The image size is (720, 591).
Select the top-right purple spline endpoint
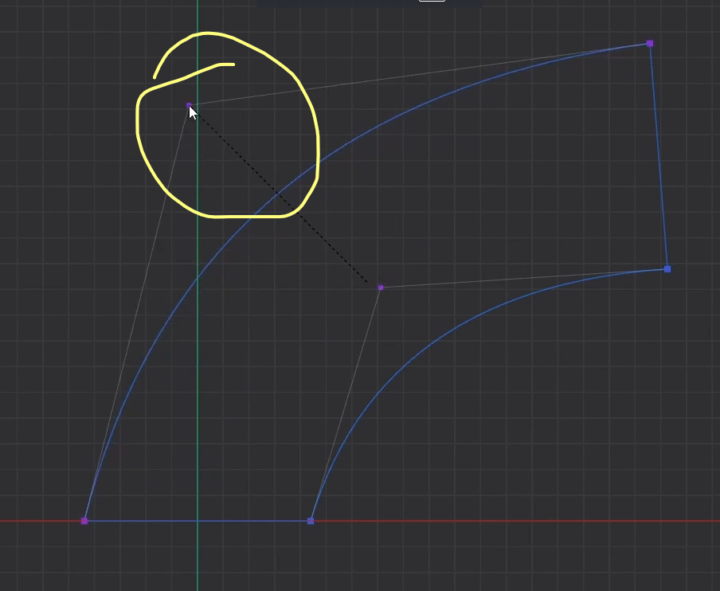coord(650,44)
